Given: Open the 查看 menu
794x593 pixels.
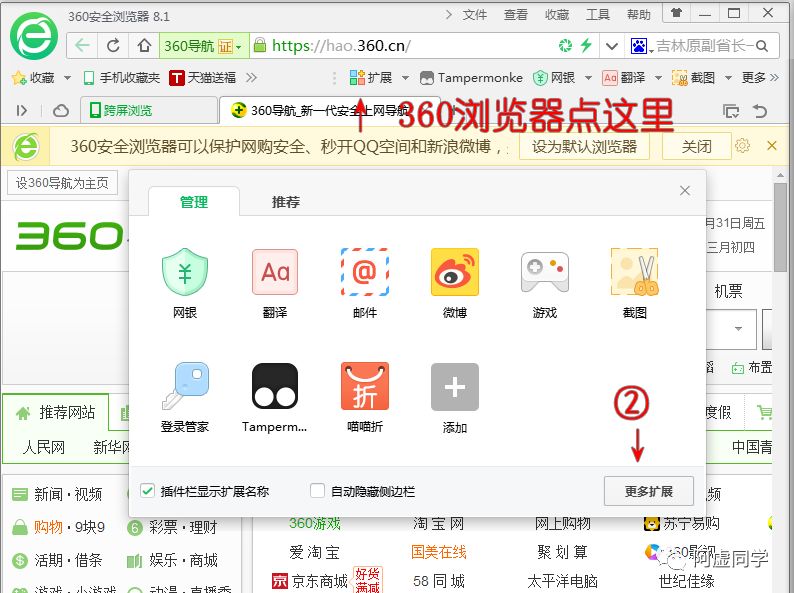Looking at the screenshot, I should pyautogui.click(x=515, y=15).
